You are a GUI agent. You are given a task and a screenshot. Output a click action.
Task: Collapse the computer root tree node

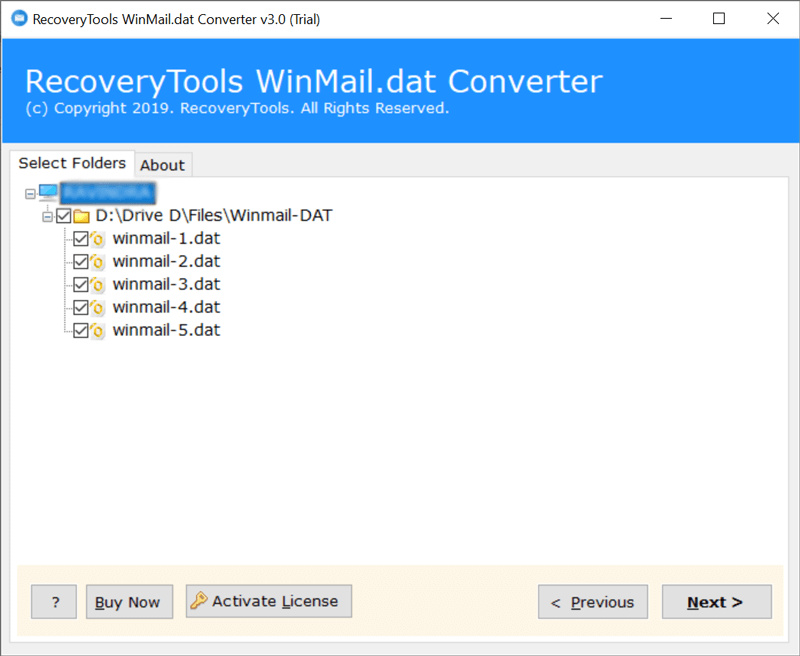(x=30, y=194)
